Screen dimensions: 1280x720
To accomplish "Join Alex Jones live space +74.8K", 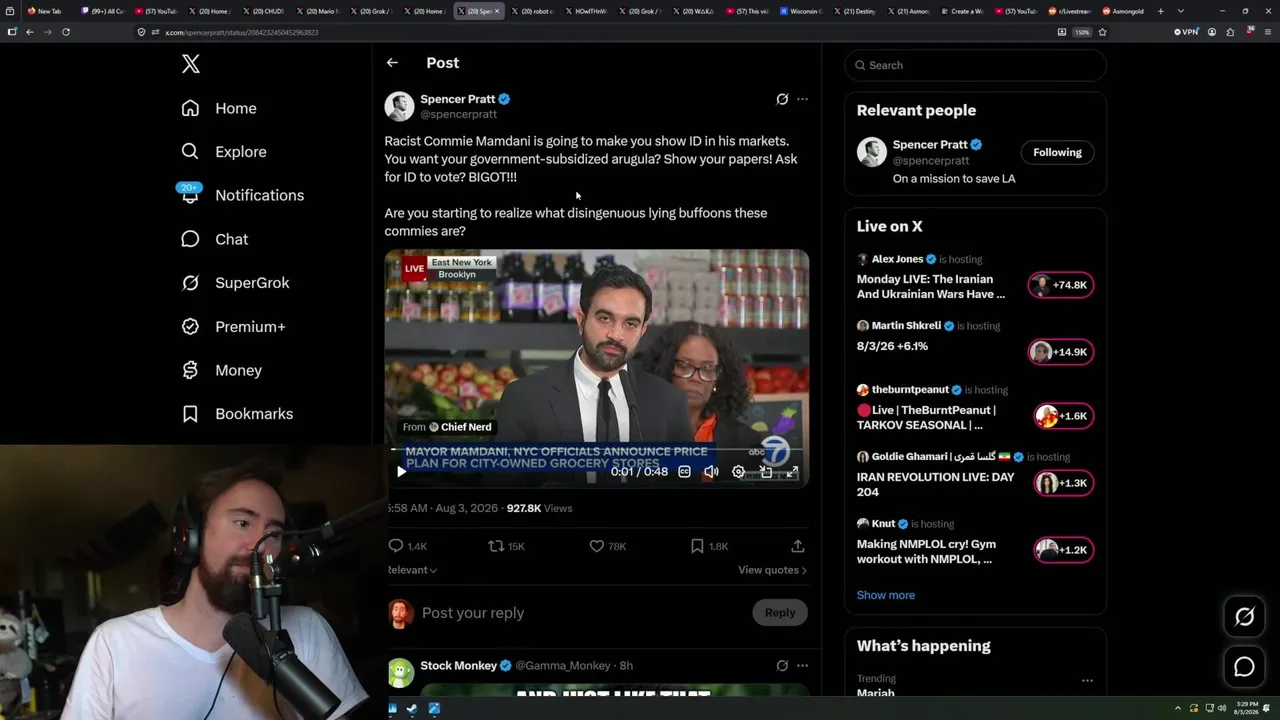I will [x=1061, y=285].
